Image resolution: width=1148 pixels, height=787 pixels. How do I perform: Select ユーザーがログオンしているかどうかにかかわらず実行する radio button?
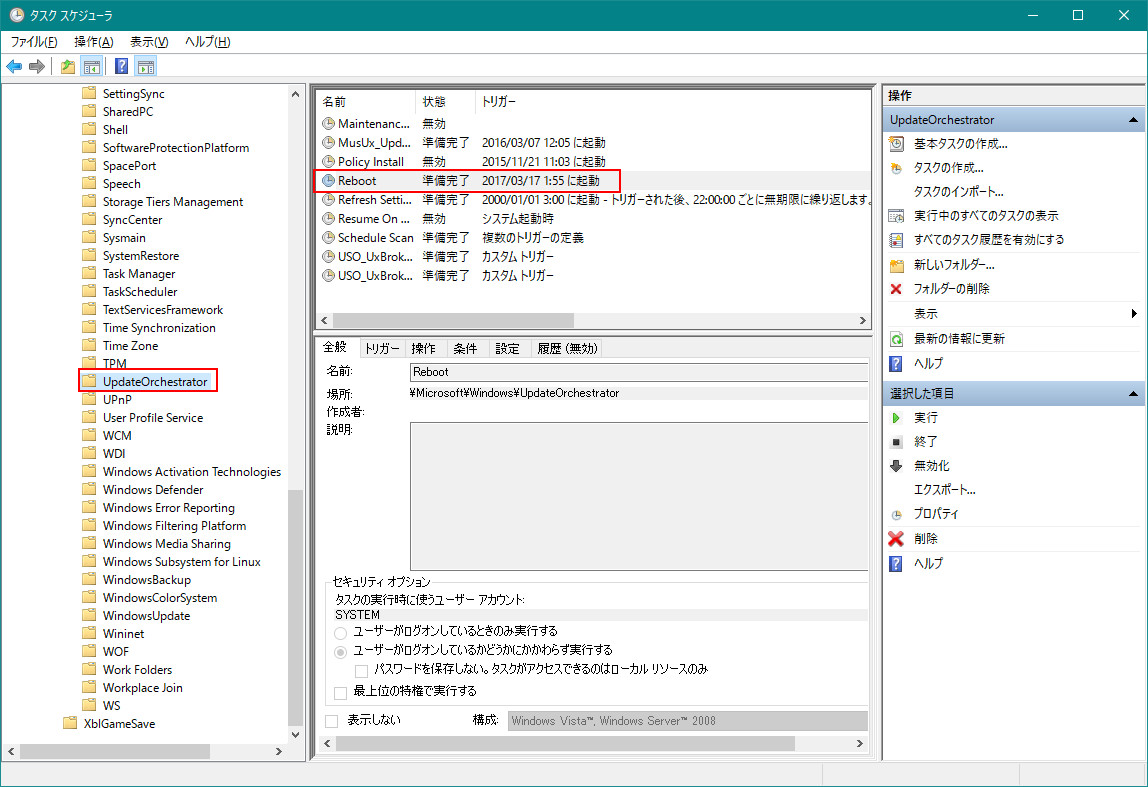pos(340,652)
